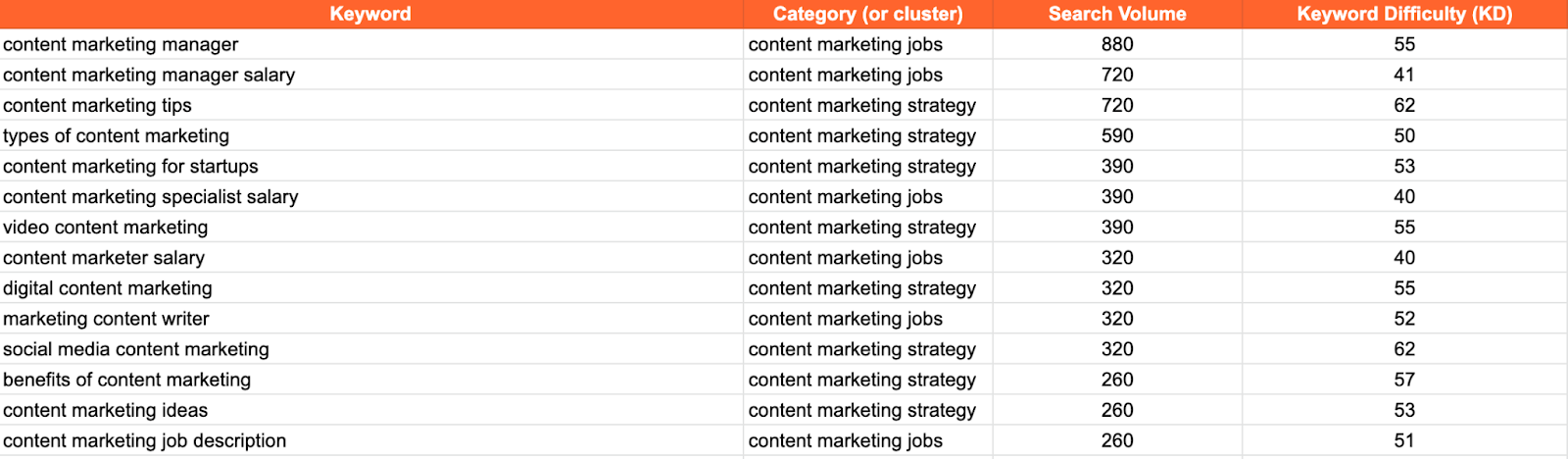Select the 'content marketing manager' keyword cell
This screenshot has height=459, width=1568.
coord(371,44)
